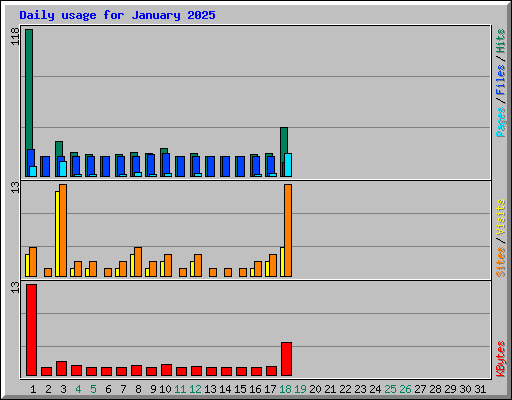Click the cyan Pages bar for day 18

pos(288,165)
